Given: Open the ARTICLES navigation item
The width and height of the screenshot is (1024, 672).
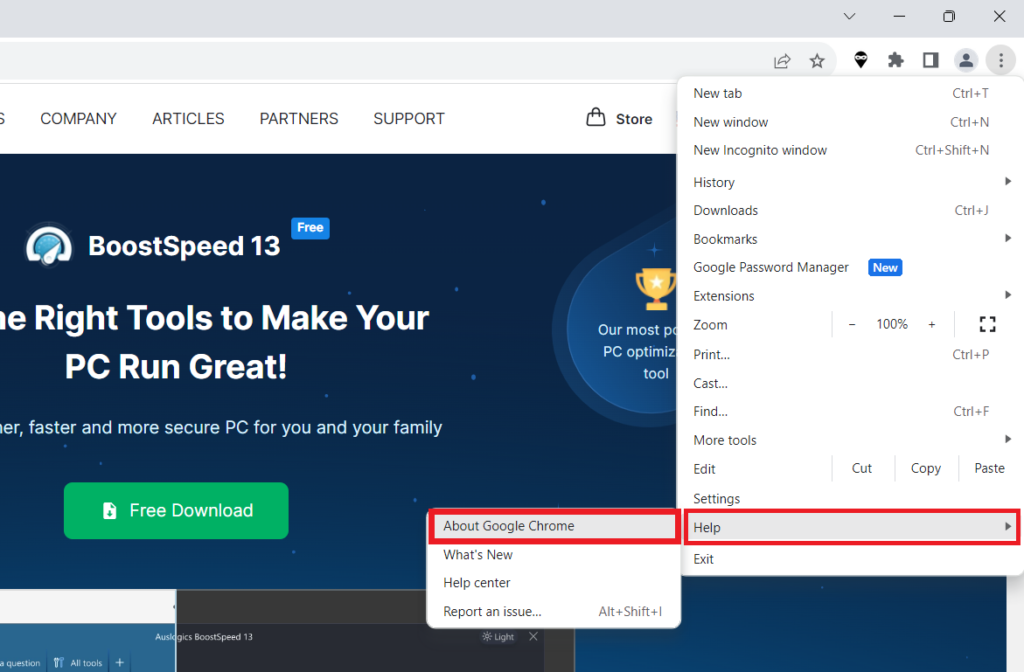Looking at the screenshot, I should pos(188,118).
